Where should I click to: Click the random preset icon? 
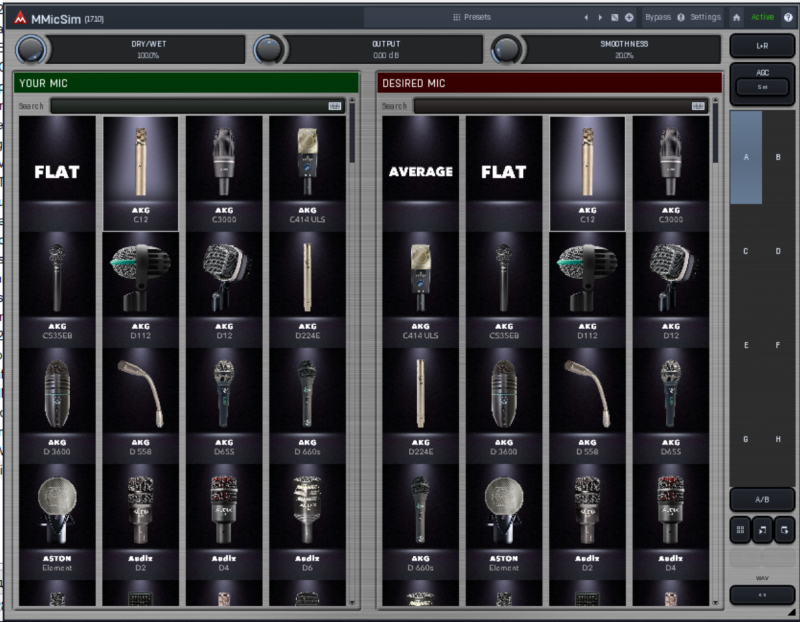tap(615, 17)
